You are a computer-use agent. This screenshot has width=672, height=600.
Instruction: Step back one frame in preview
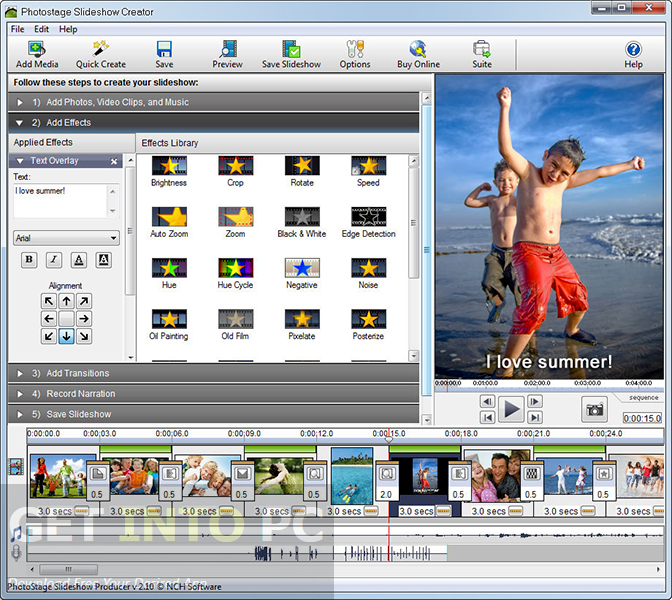(488, 402)
